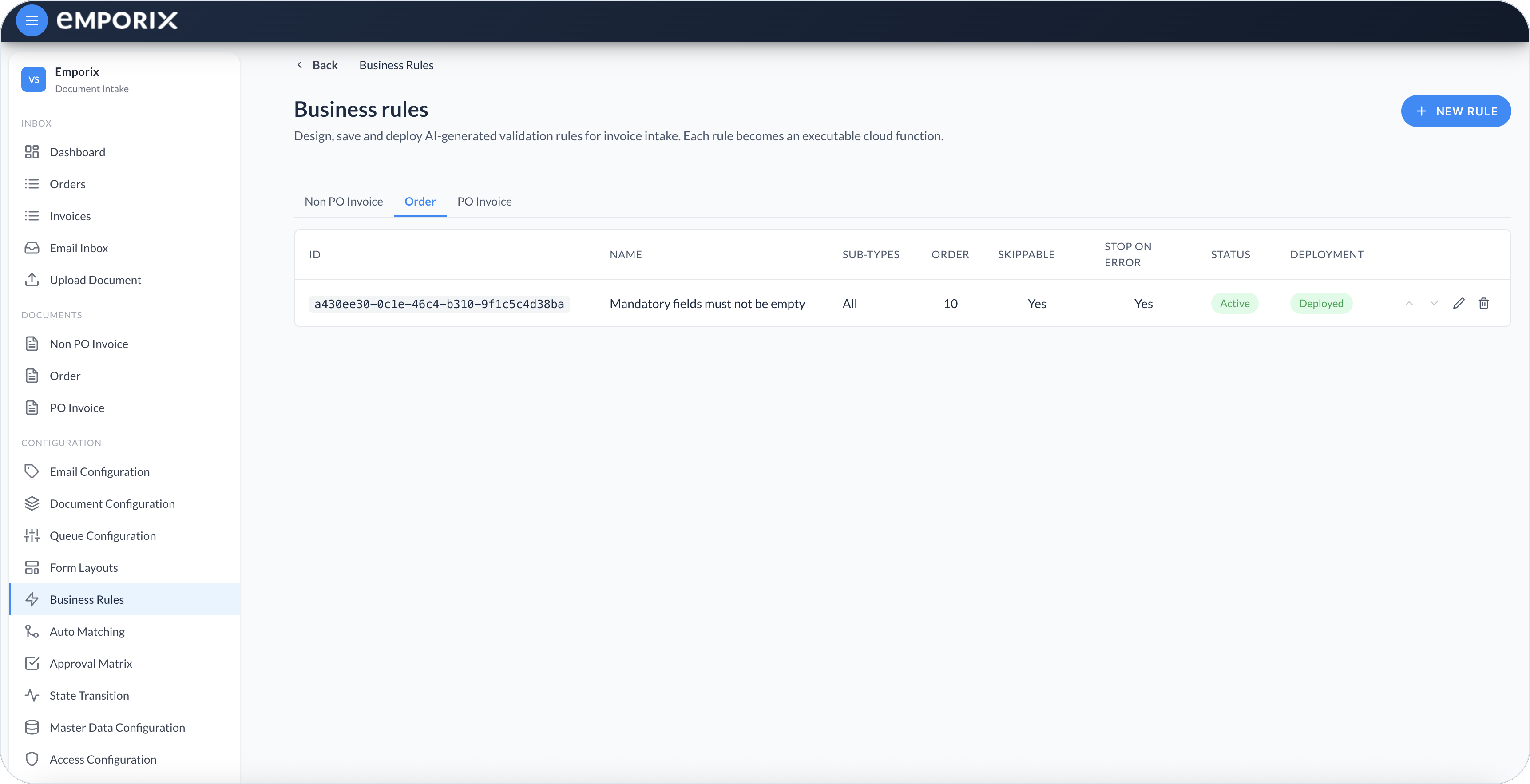1530x784 pixels.
Task: Click the Approval Matrix checkbox icon
Action: coord(32,663)
